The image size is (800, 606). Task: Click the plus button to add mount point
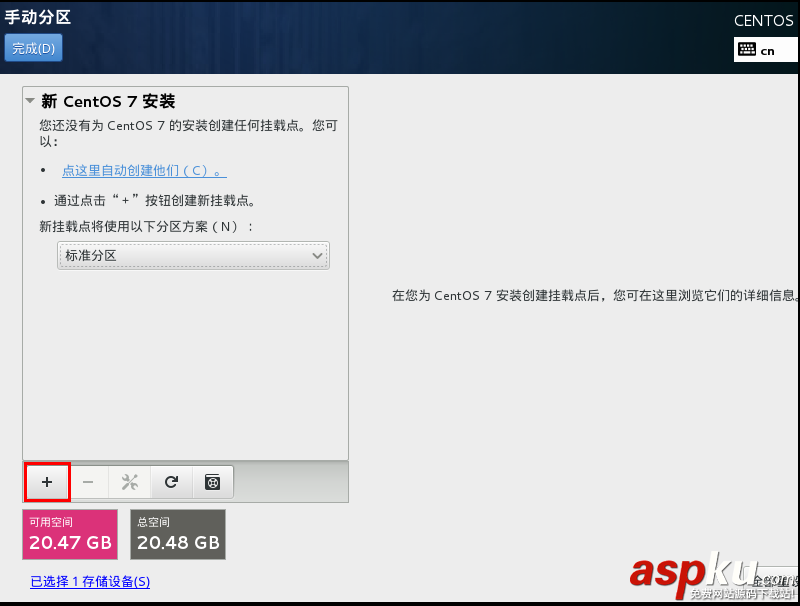tap(47, 482)
